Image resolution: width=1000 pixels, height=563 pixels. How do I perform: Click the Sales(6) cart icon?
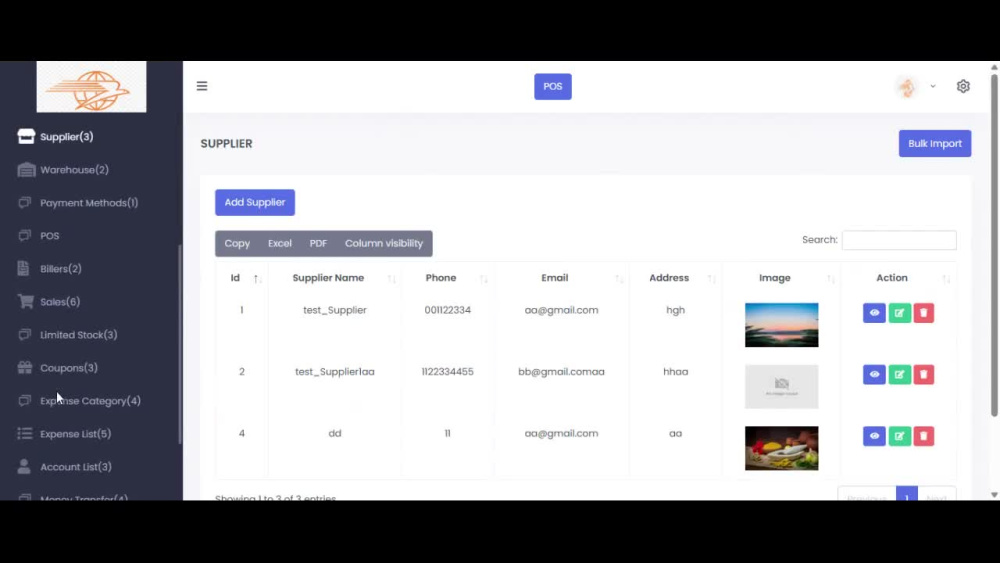point(26,301)
